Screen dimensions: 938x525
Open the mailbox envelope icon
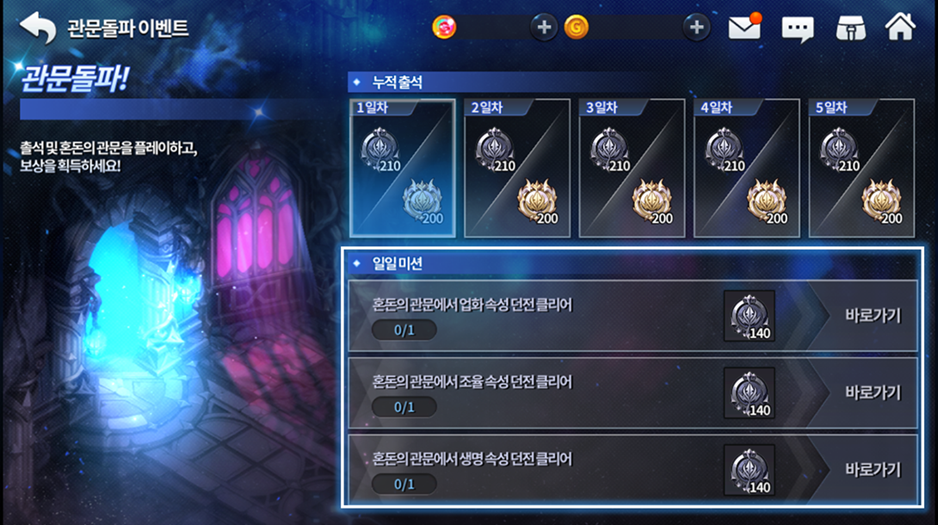(x=745, y=27)
